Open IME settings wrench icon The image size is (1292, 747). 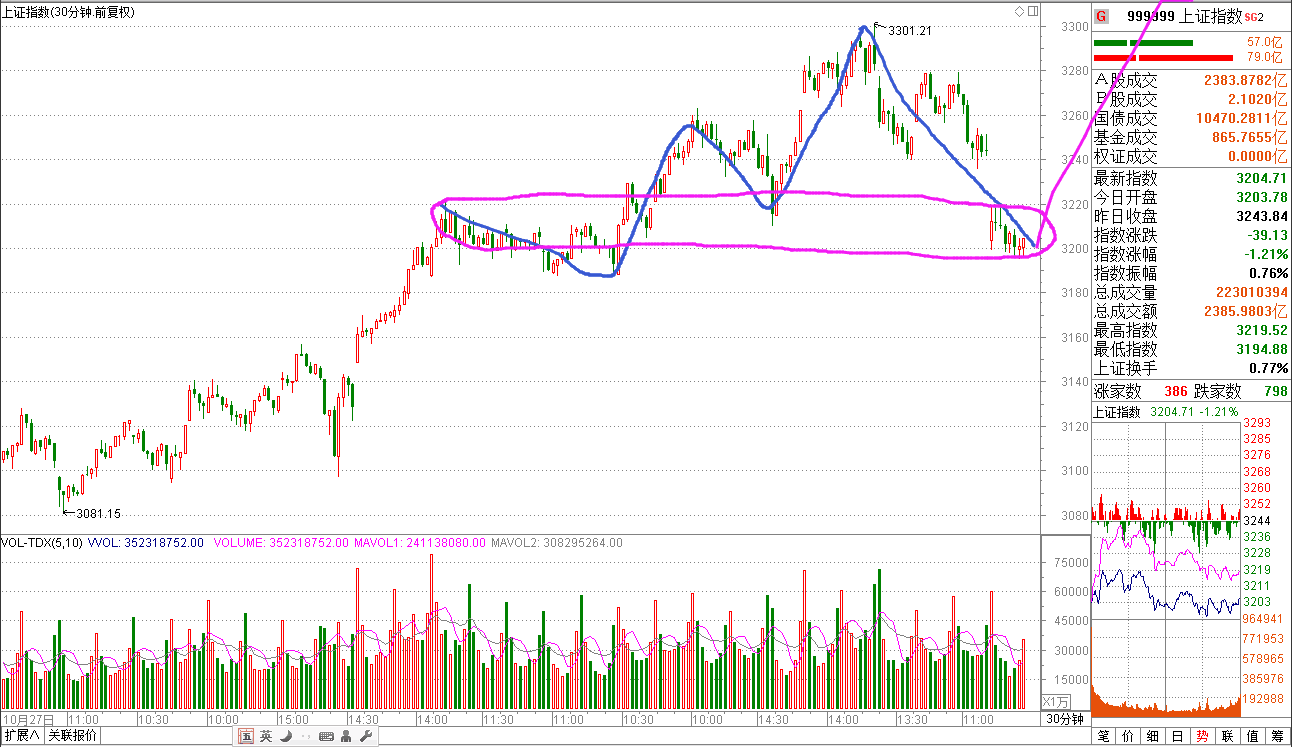365,737
